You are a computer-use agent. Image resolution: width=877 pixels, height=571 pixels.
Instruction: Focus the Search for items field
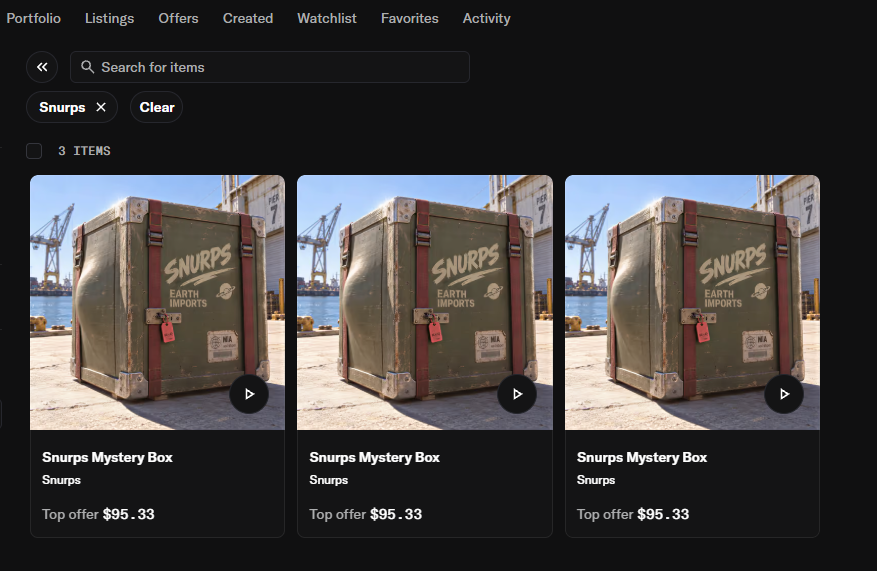coord(270,67)
